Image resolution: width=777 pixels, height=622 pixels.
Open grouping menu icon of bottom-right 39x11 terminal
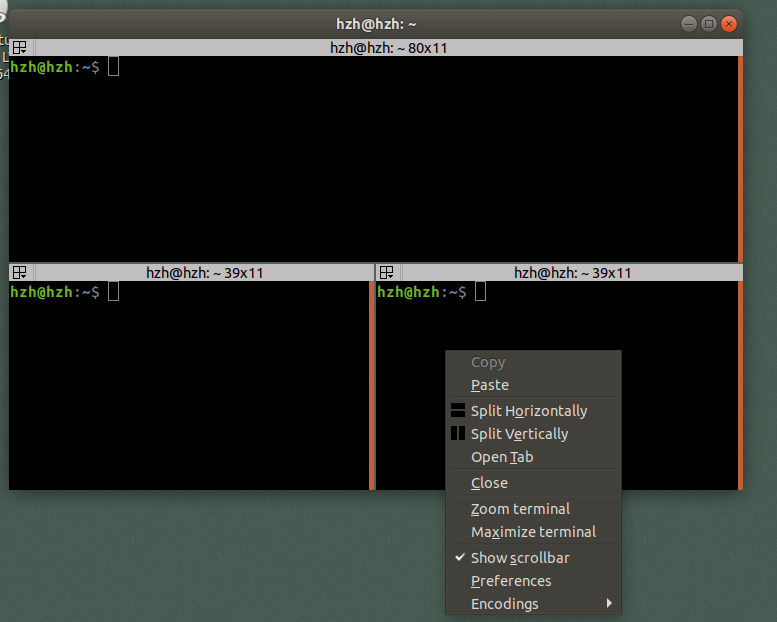coord(387,273)
